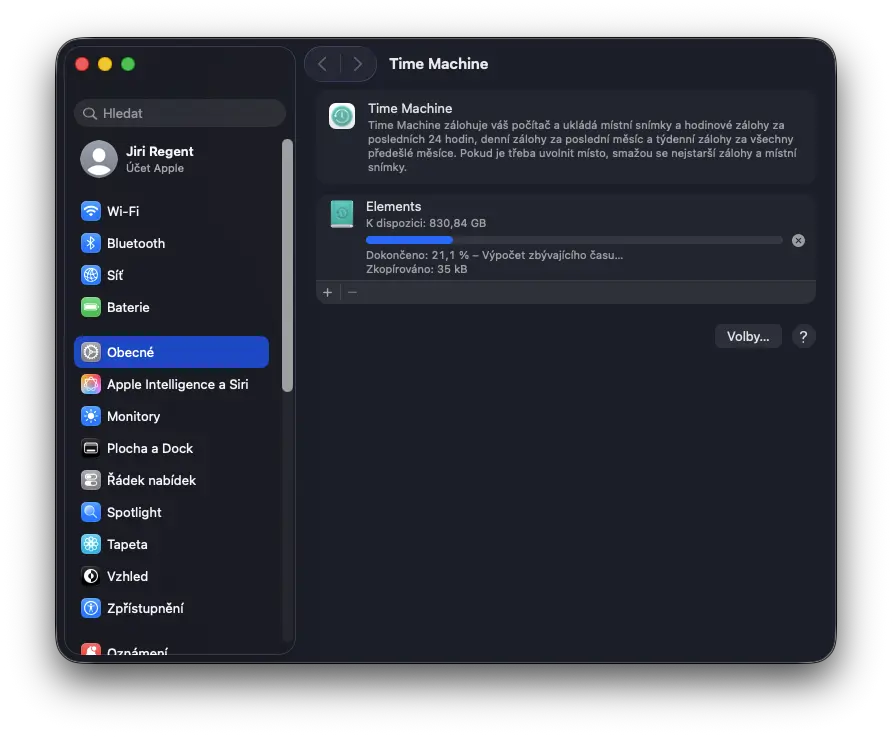
Task: Select Obecné in the sidebar
Action: (x=171, y=352)
